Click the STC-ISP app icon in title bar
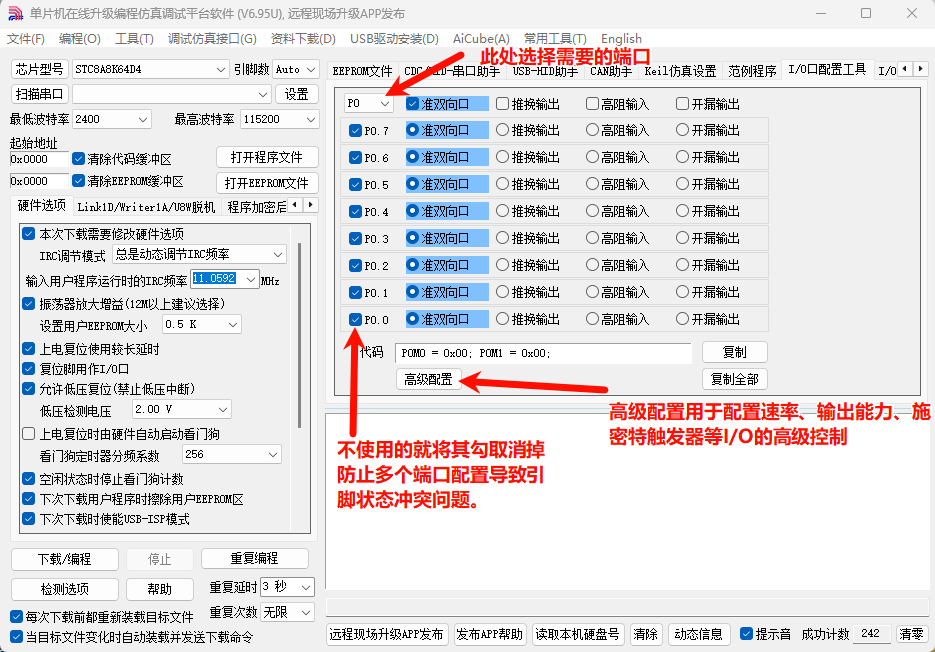This screenshot has width=935, height=652. [x=15, y=13]
